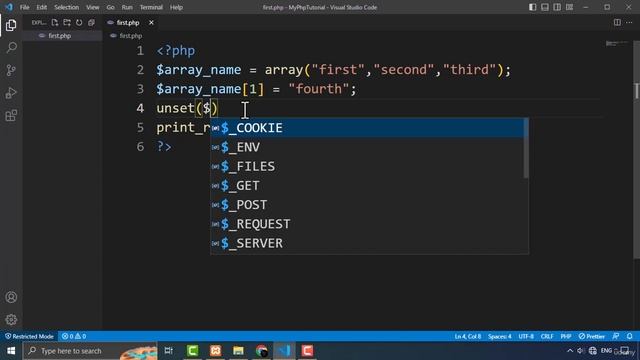Toggle the primary side bar layout icon
Screen dimensions: 640x360
tap(533, 7)
